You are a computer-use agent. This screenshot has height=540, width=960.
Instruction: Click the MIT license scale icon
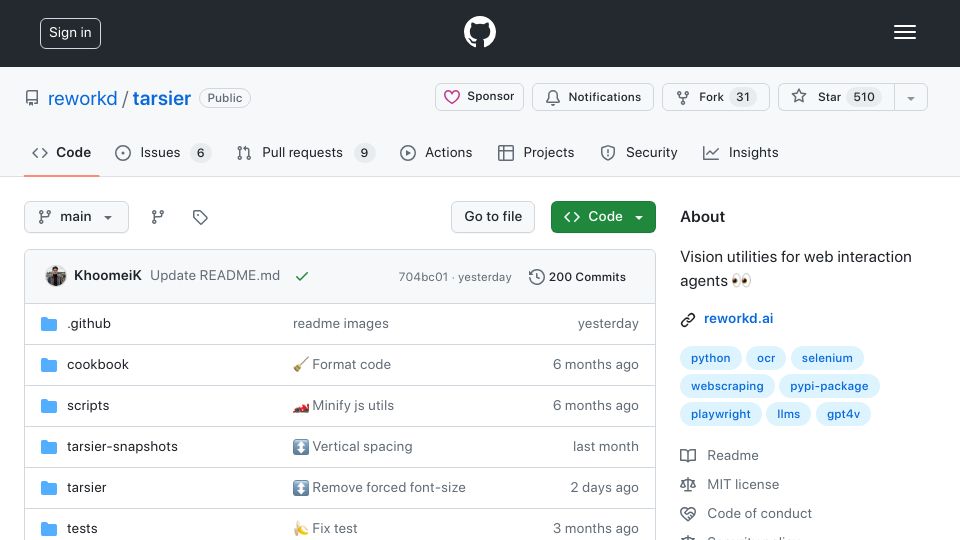tap(688, 485)
